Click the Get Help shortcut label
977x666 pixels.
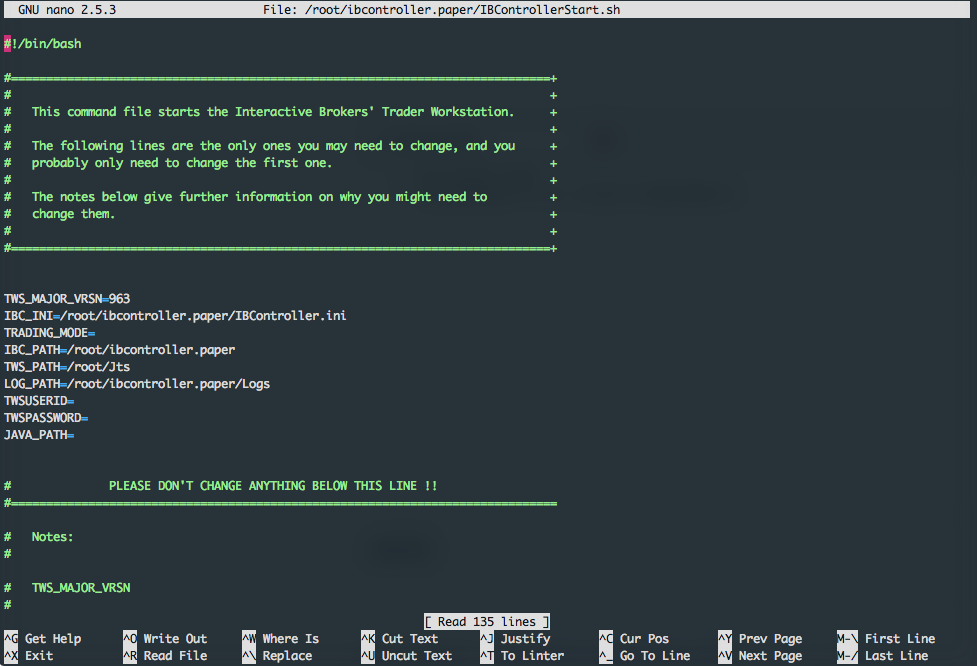click(53, 639)
